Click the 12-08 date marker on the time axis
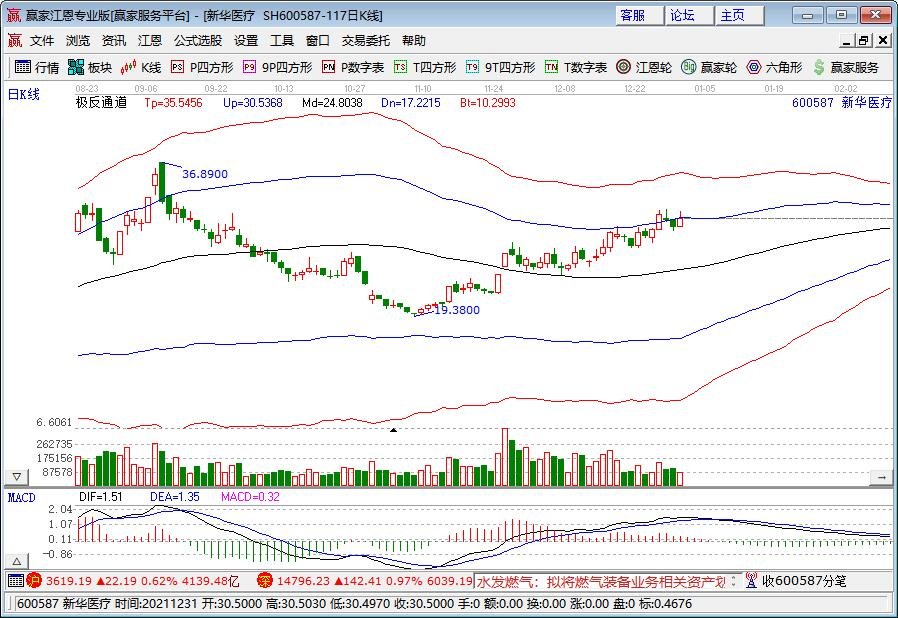Screen dimensions: 898x618 565,89
